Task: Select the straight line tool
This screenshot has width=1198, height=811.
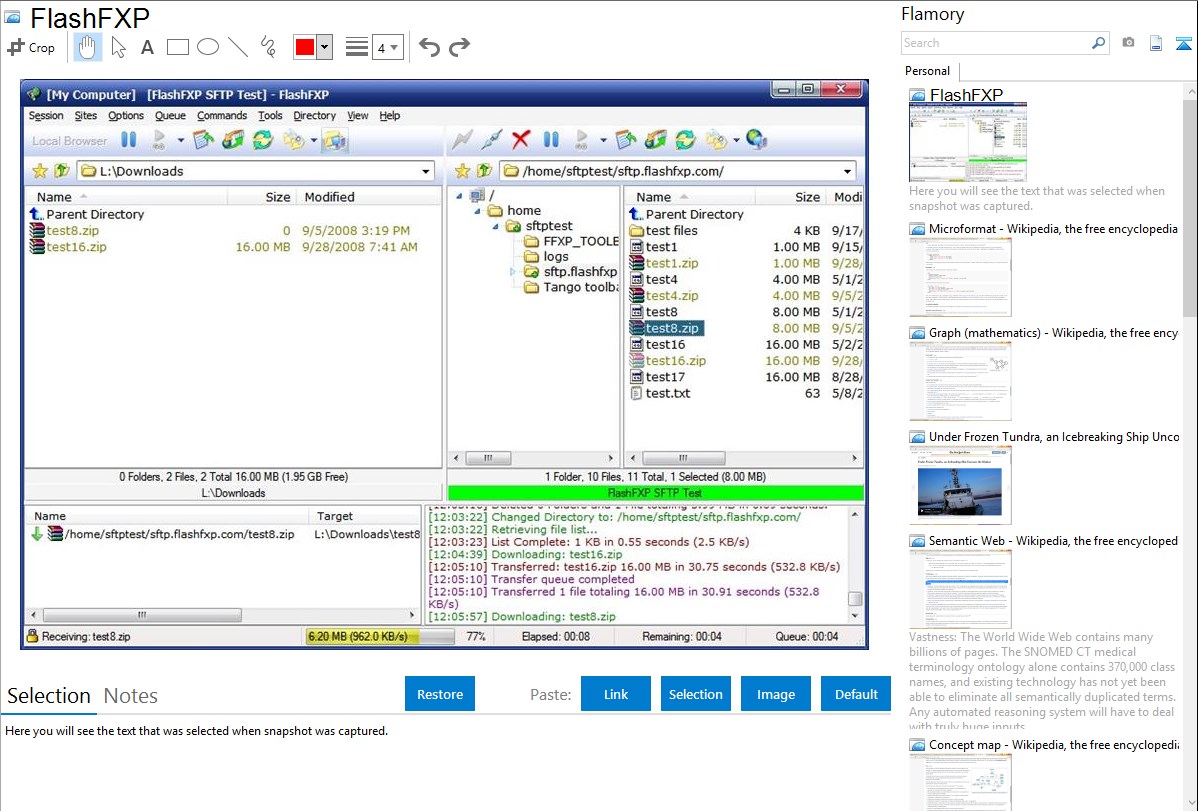Action: pos(238,47)
